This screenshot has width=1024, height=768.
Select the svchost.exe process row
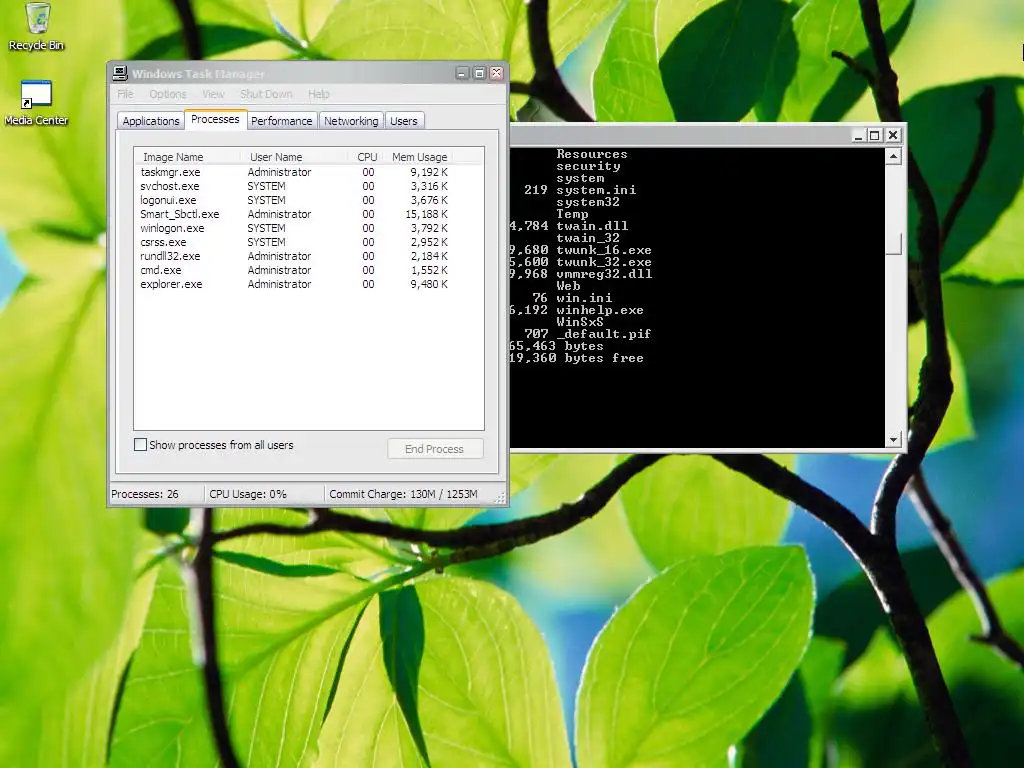click(294, 186)
